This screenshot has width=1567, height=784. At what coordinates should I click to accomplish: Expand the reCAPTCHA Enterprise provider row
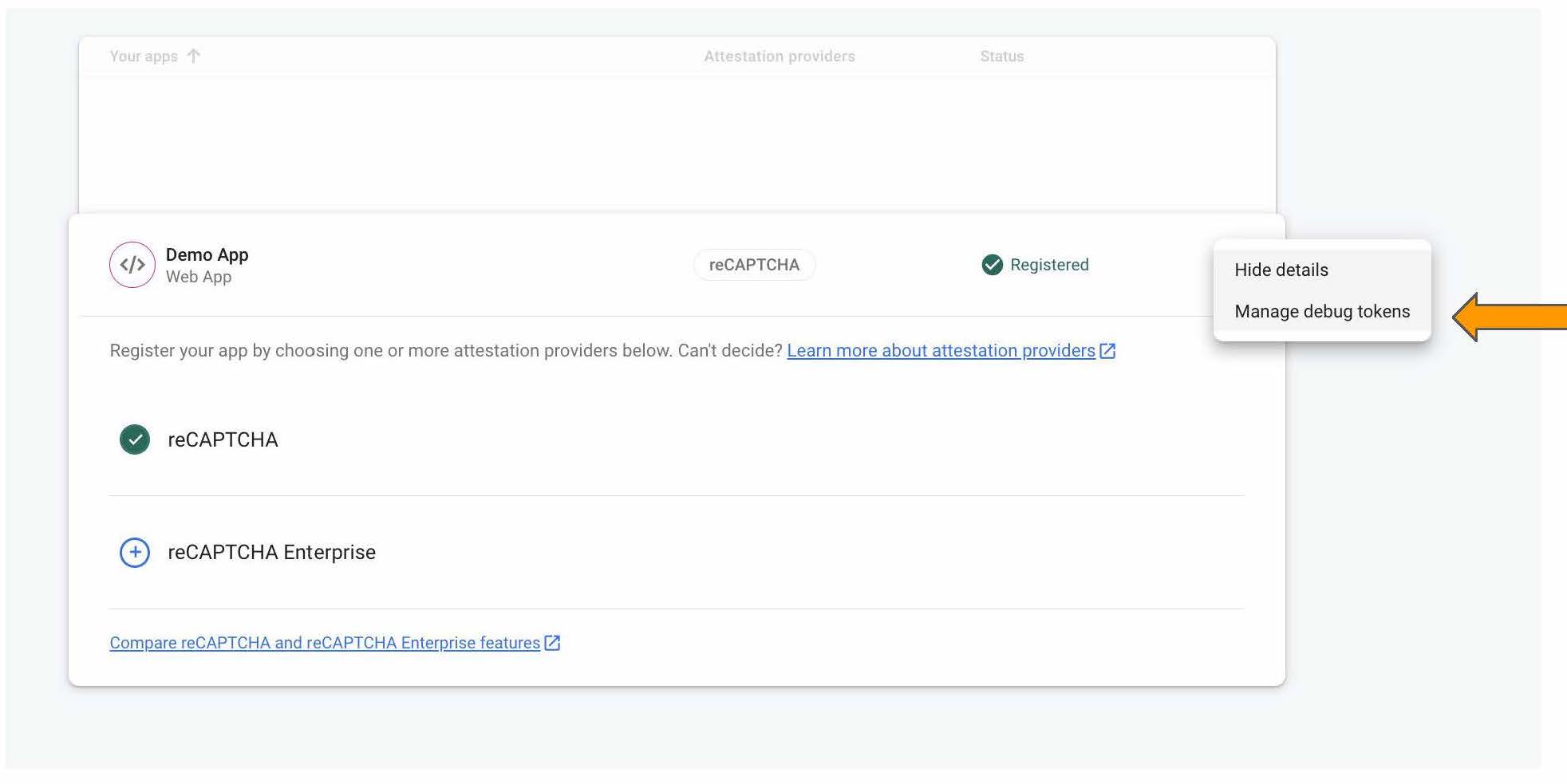[x=677, y=552]
